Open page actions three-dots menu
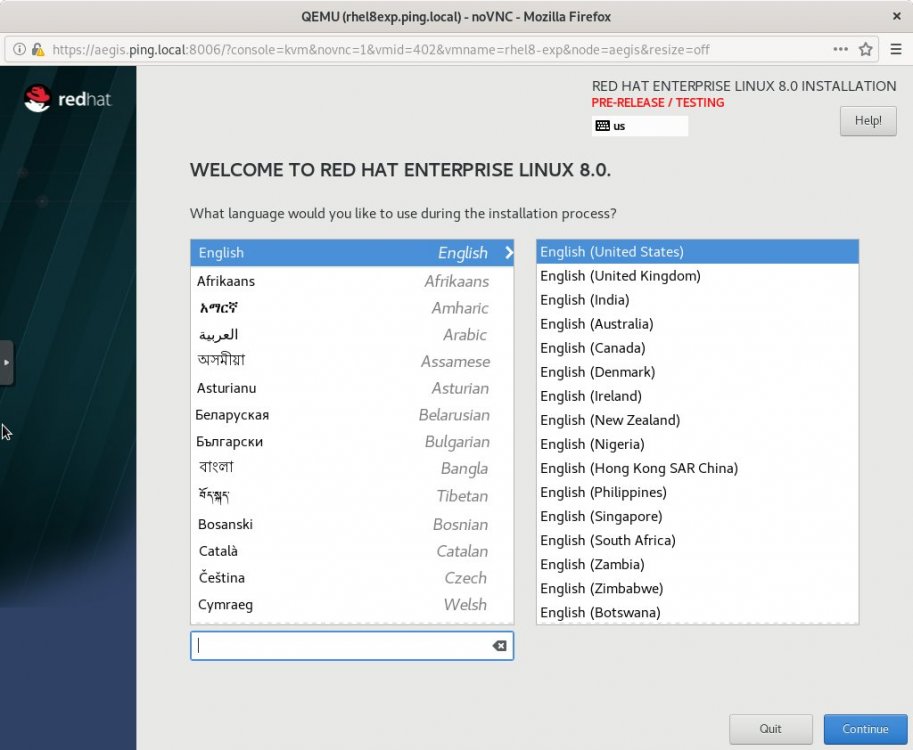This screenshot has width=913, height=750. 840,49
